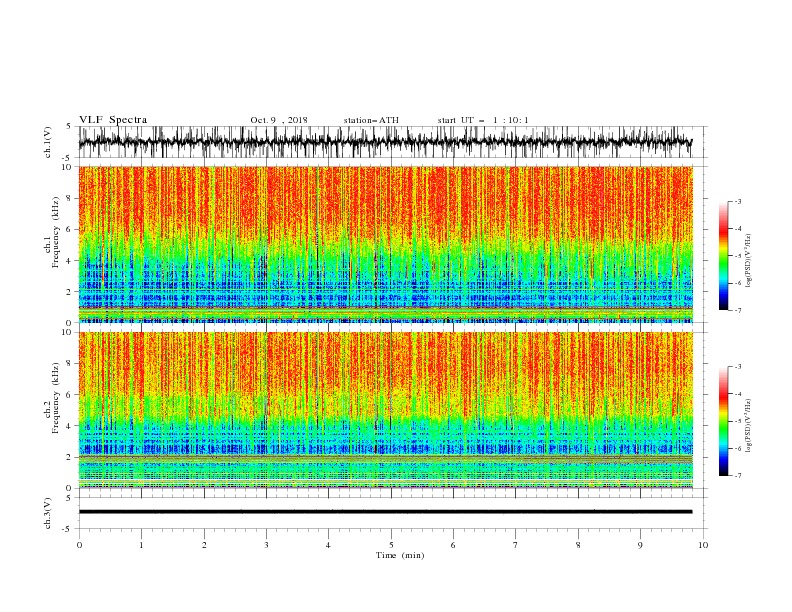Click the "VLF Spectra" plot title
Viewport: 792px width, 612px height.
pyautogui.click(x=113, y=120)
